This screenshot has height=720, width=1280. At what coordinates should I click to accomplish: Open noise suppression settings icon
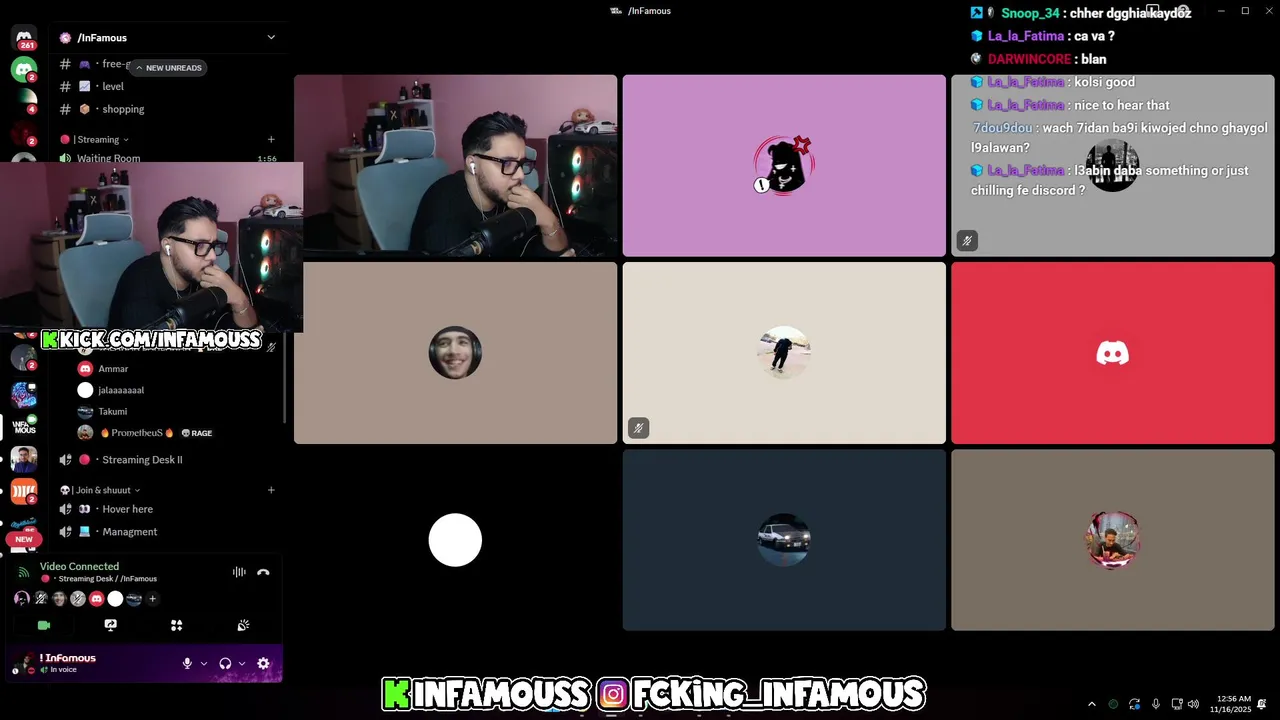pyautogui.click(x=239, y=573)
